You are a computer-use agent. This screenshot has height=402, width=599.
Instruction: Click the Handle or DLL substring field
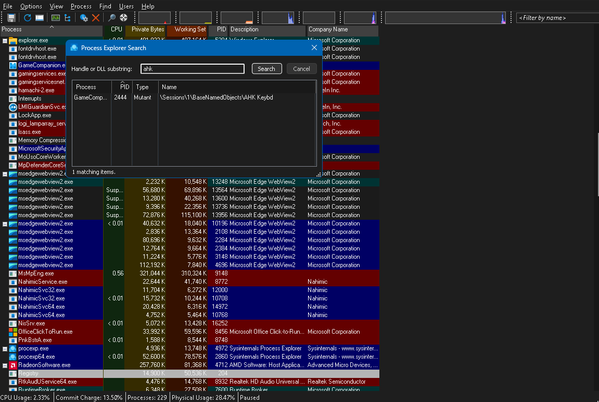[x=193, y=69]
